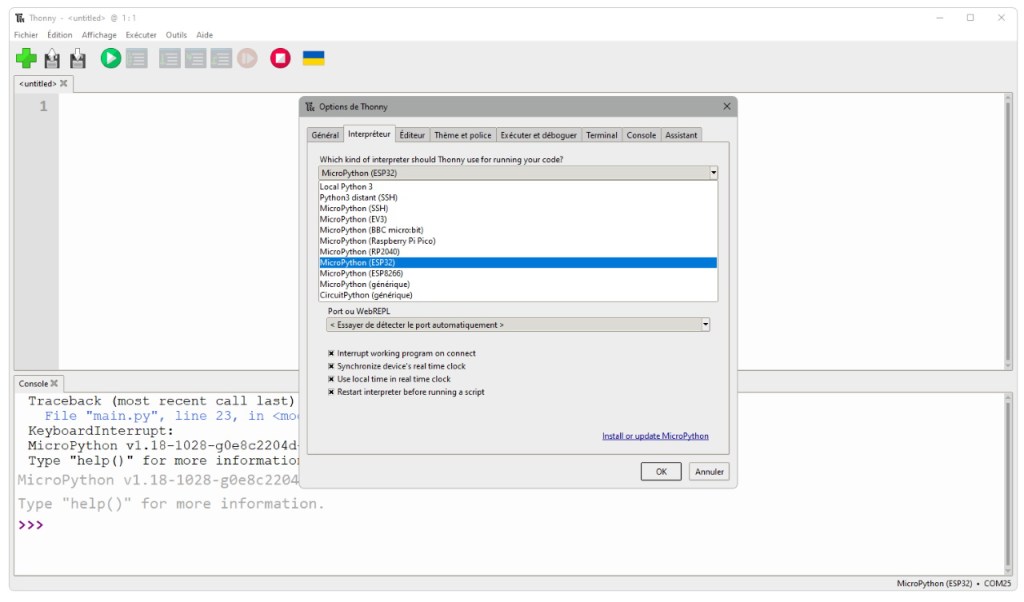Open the interpreter selection dropdown arrow
Viewport: 1024px width, 602px height.
(712, 172)
